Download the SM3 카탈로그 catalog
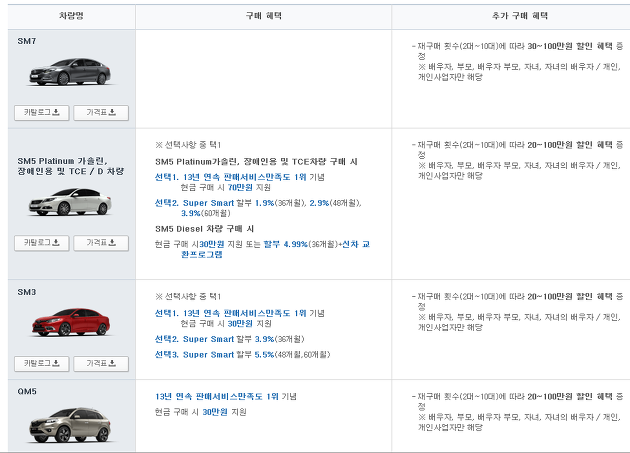Viewport: 630px width, 453px height. pos(42,364)
